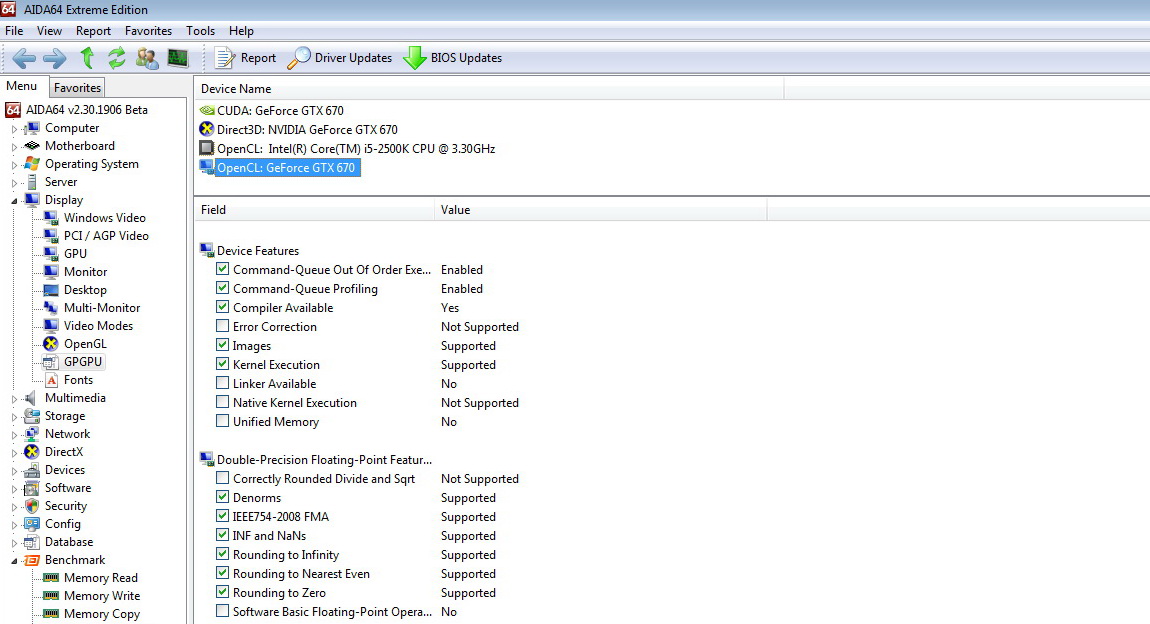Open the View menu

49,31
